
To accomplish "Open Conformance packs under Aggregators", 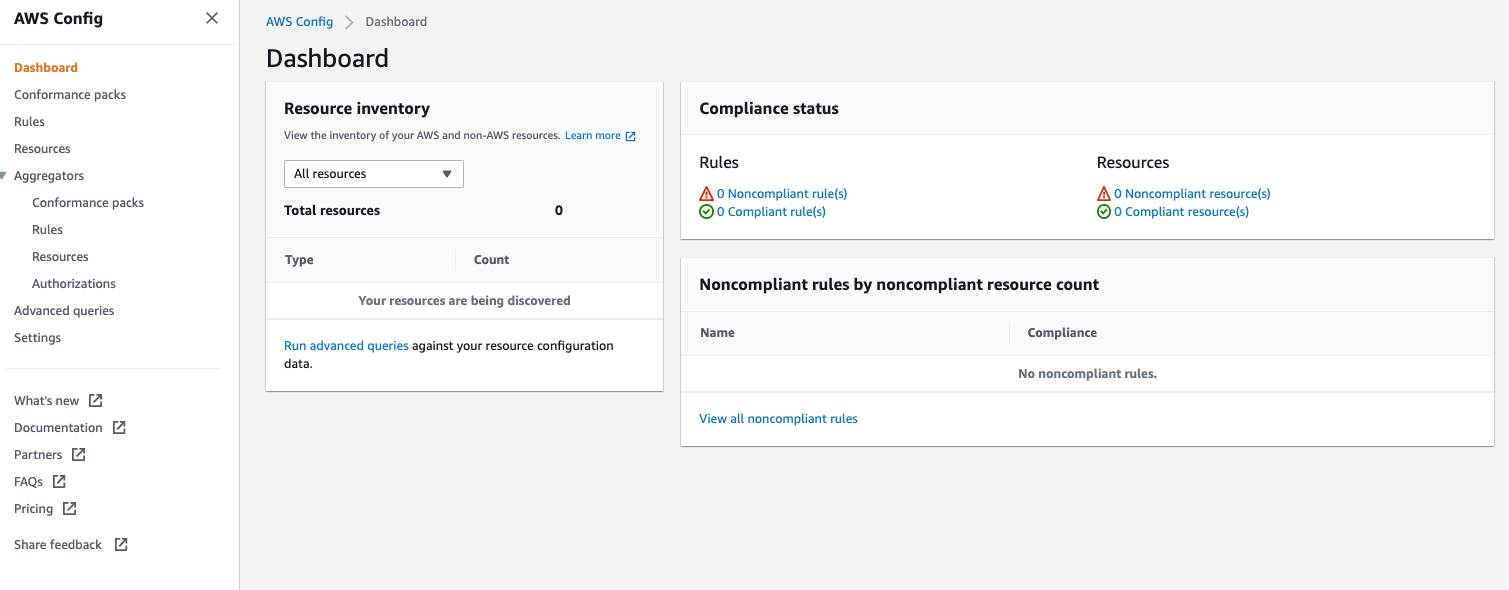I will coord(88,203).
